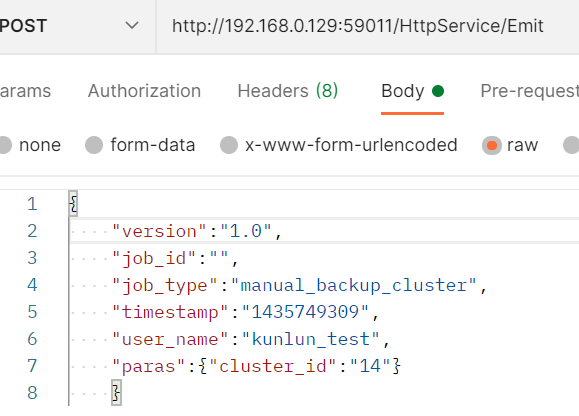The width and height of the screenshot is (579, 416).
Task: Click line number 5 in the gutter
Action: pyautogui.click(x=32, y=312)
